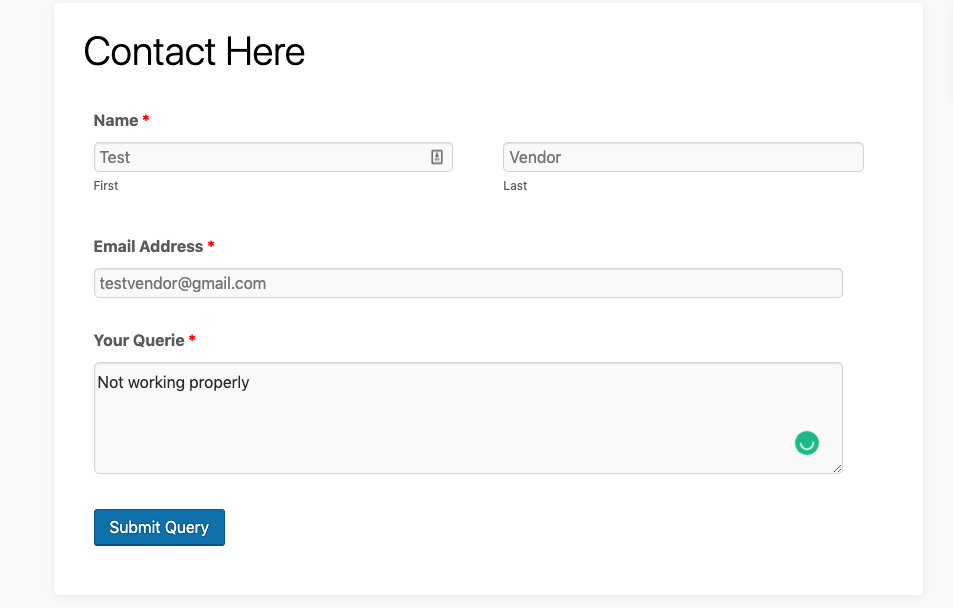The width and height of the screenshot is (953, 608).
Task: Click the Name field label
Action: coord(115,120)
